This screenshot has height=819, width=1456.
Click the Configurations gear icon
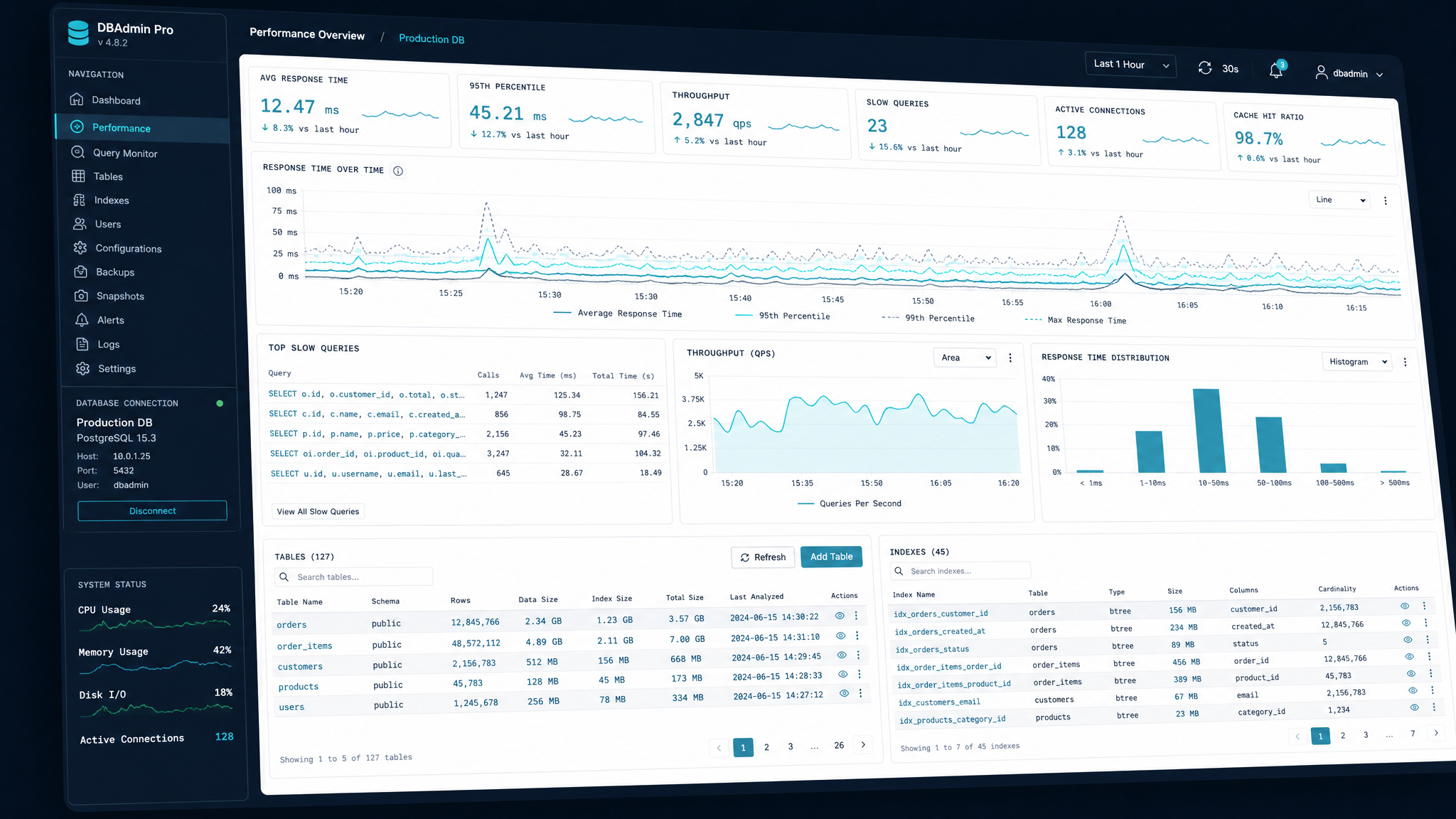tap(80, 247)
